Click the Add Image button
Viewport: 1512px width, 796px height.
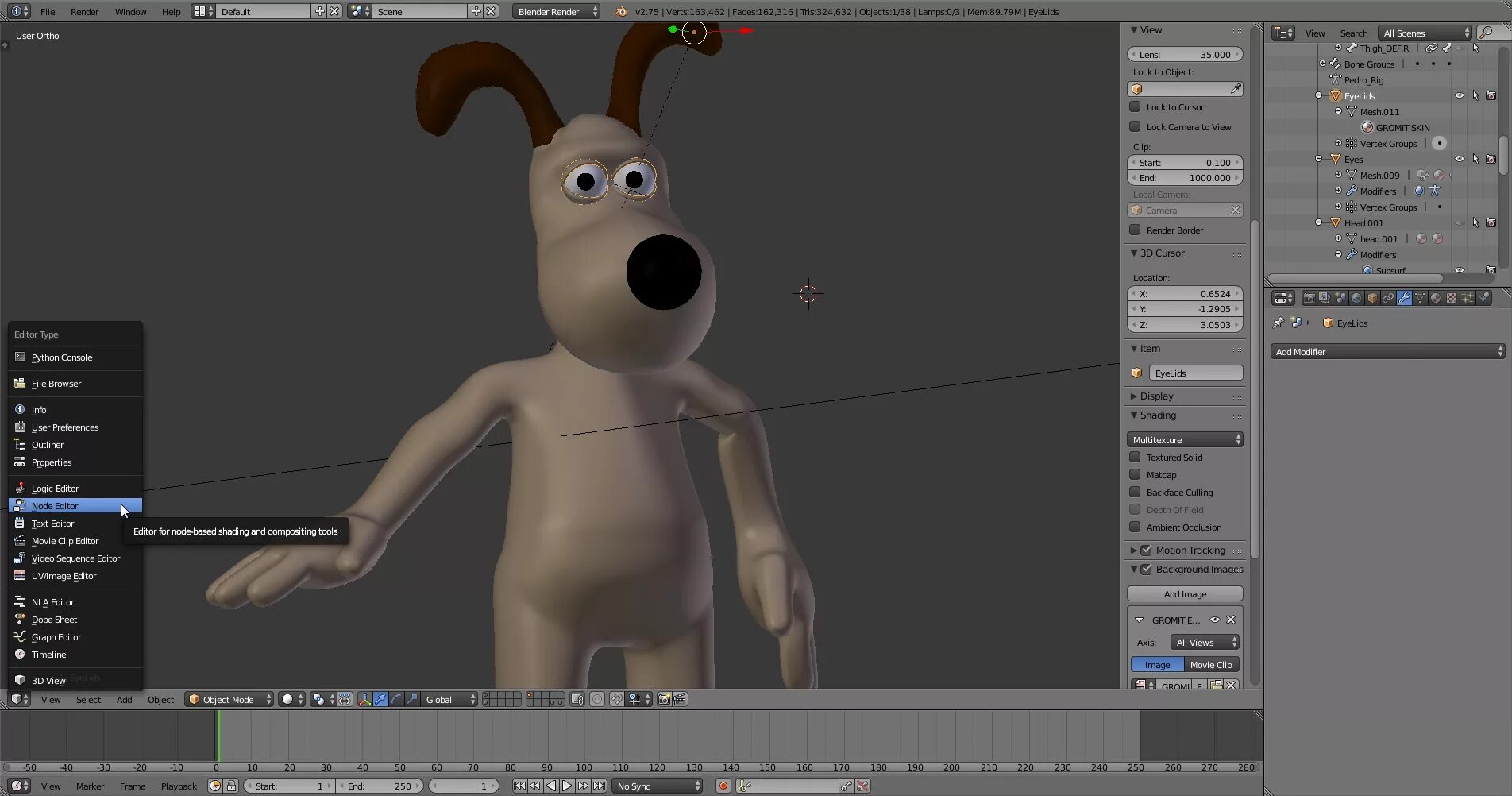[x=1185, y=593]
